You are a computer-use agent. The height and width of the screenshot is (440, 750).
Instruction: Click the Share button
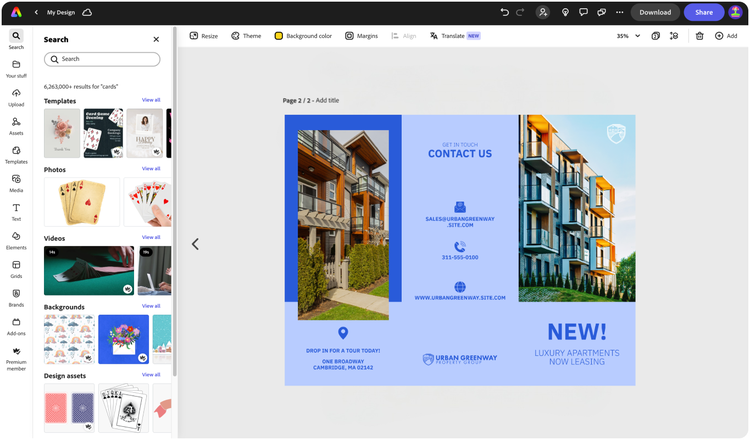coord(704,12)
